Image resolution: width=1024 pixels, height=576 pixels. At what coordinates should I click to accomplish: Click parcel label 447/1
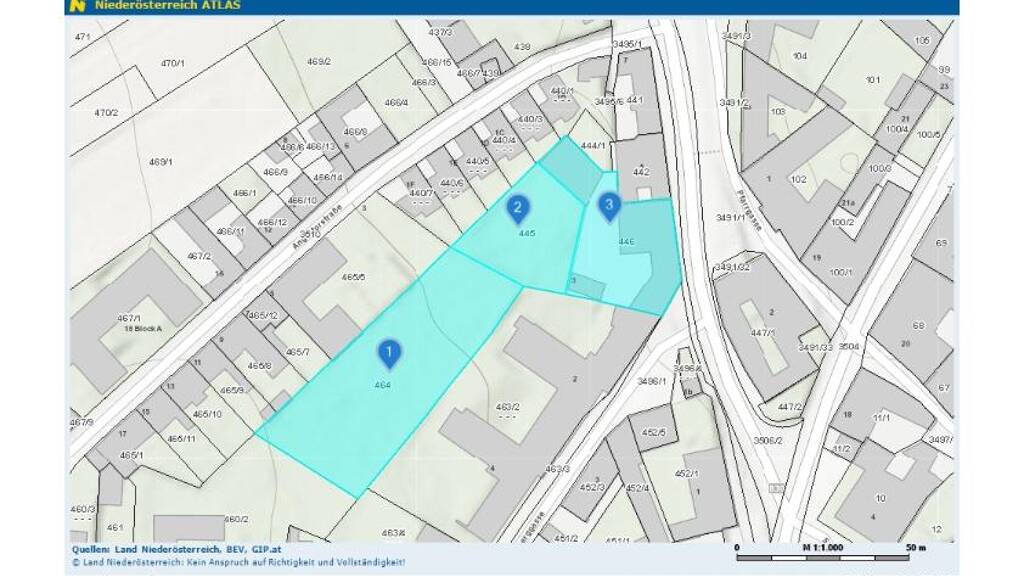(x=764, y=332)
